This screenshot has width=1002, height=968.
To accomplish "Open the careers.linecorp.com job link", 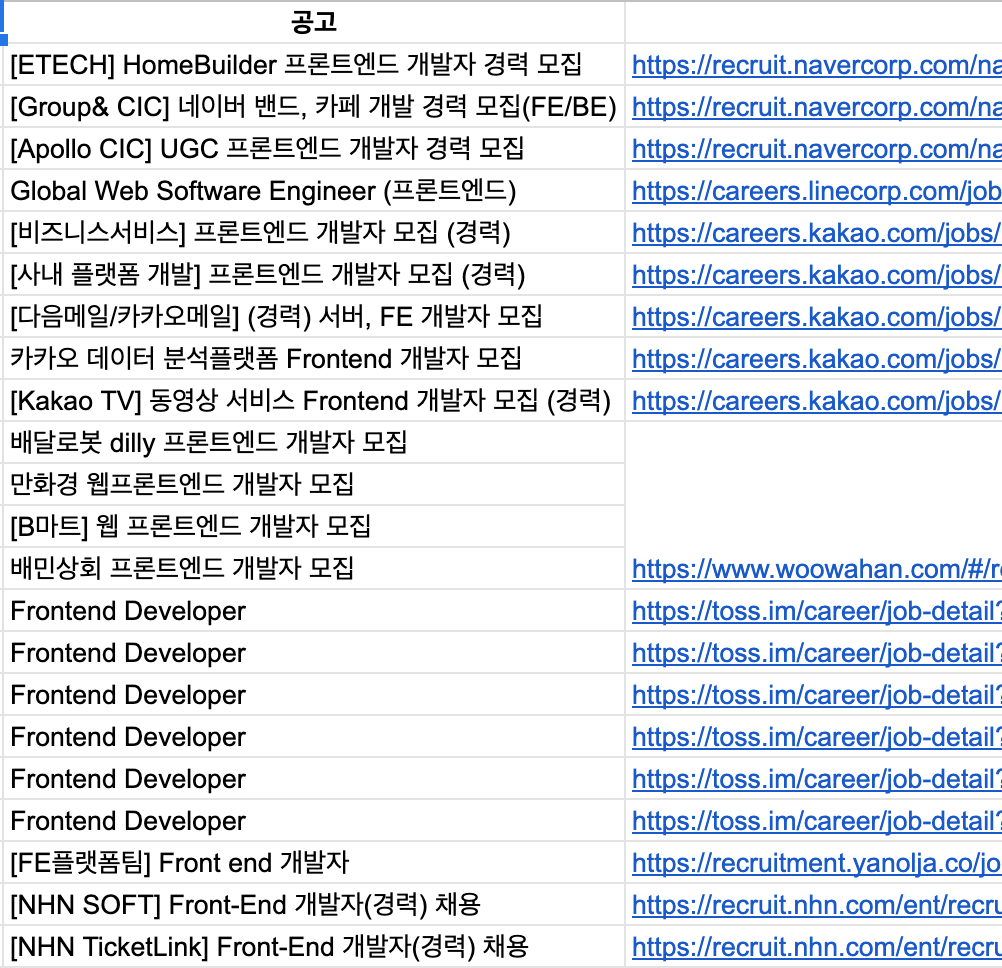I will 817,192.
